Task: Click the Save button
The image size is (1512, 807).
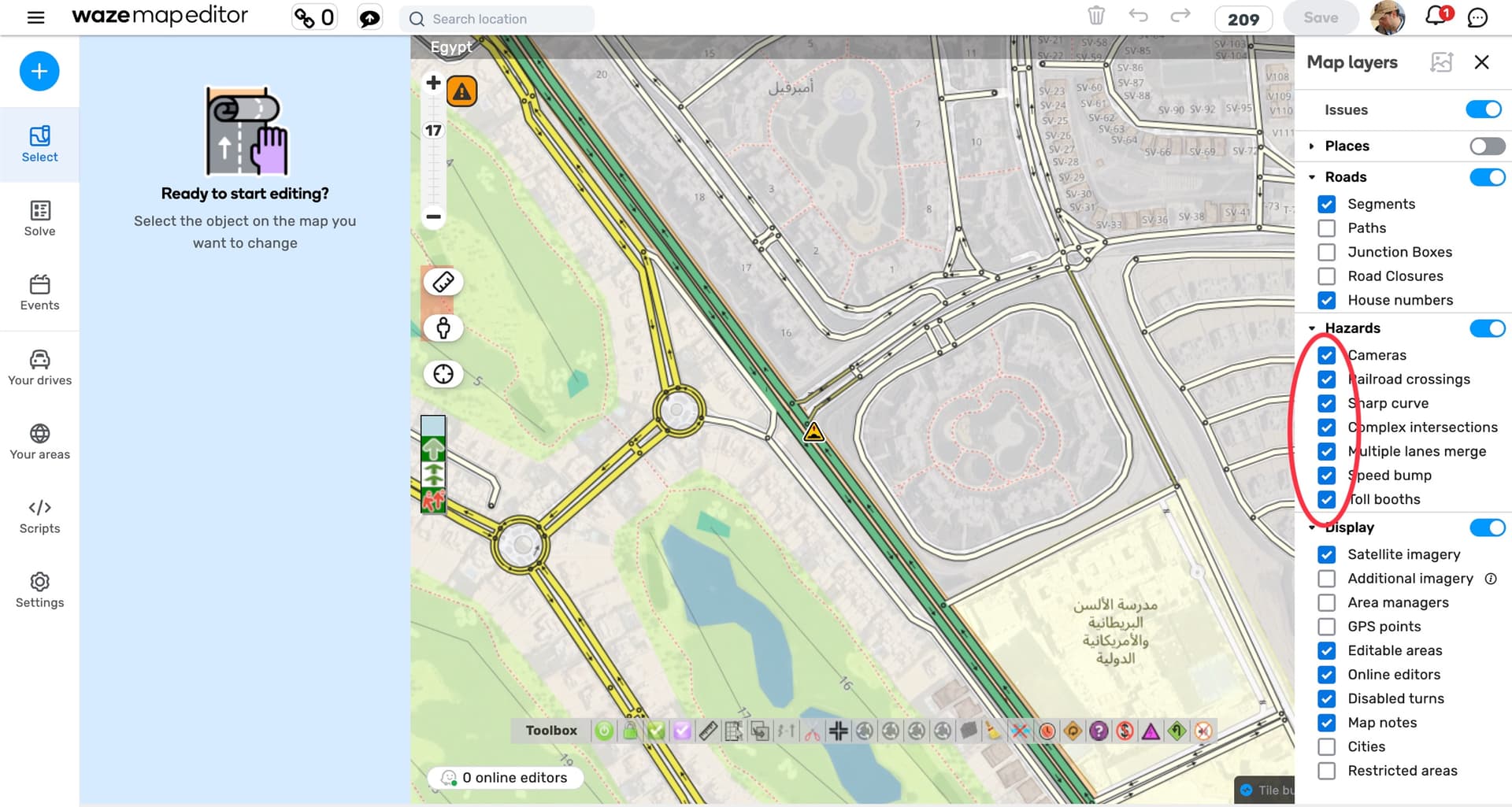Action: click(x=1321, y=18)
